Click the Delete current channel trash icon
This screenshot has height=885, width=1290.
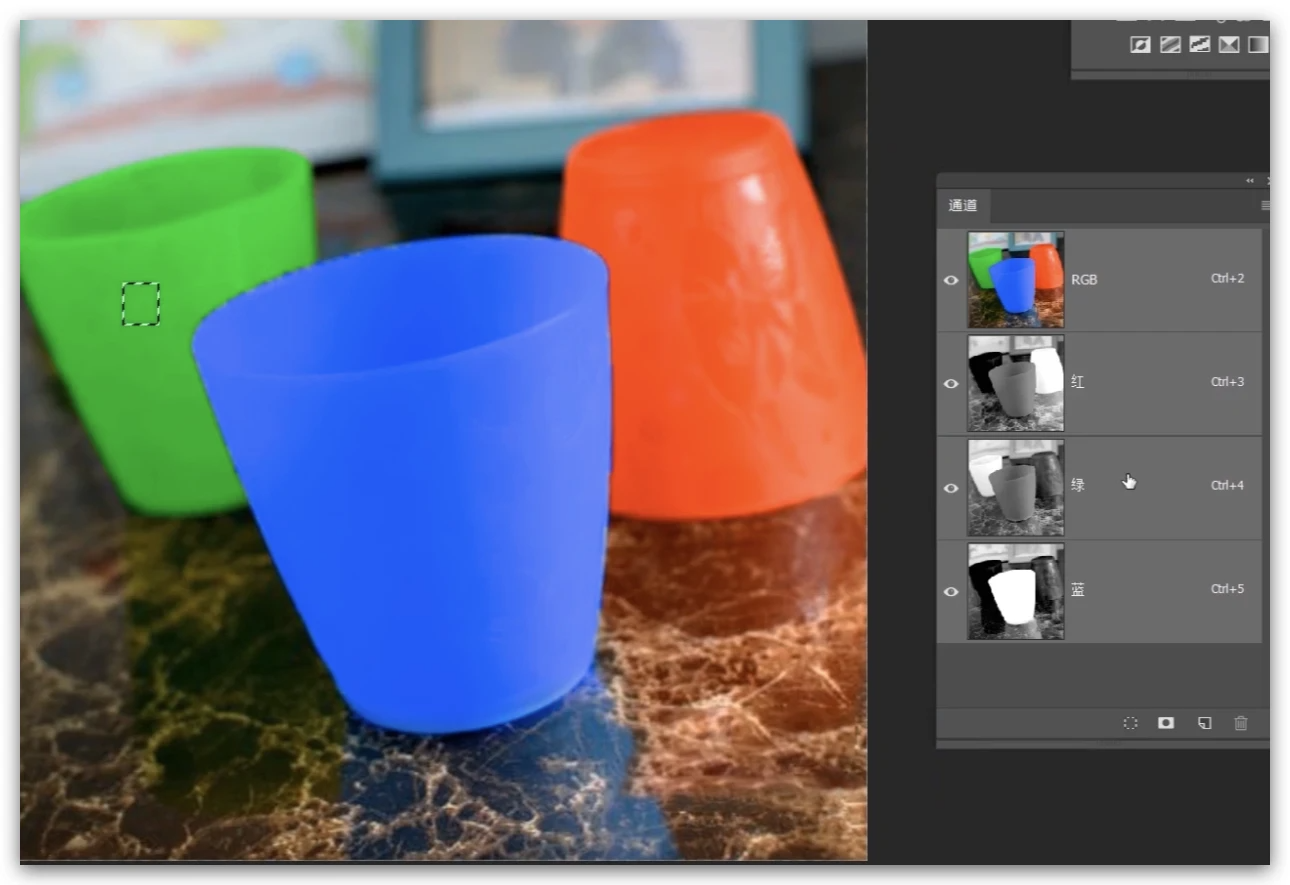[x=1241, y=723]
